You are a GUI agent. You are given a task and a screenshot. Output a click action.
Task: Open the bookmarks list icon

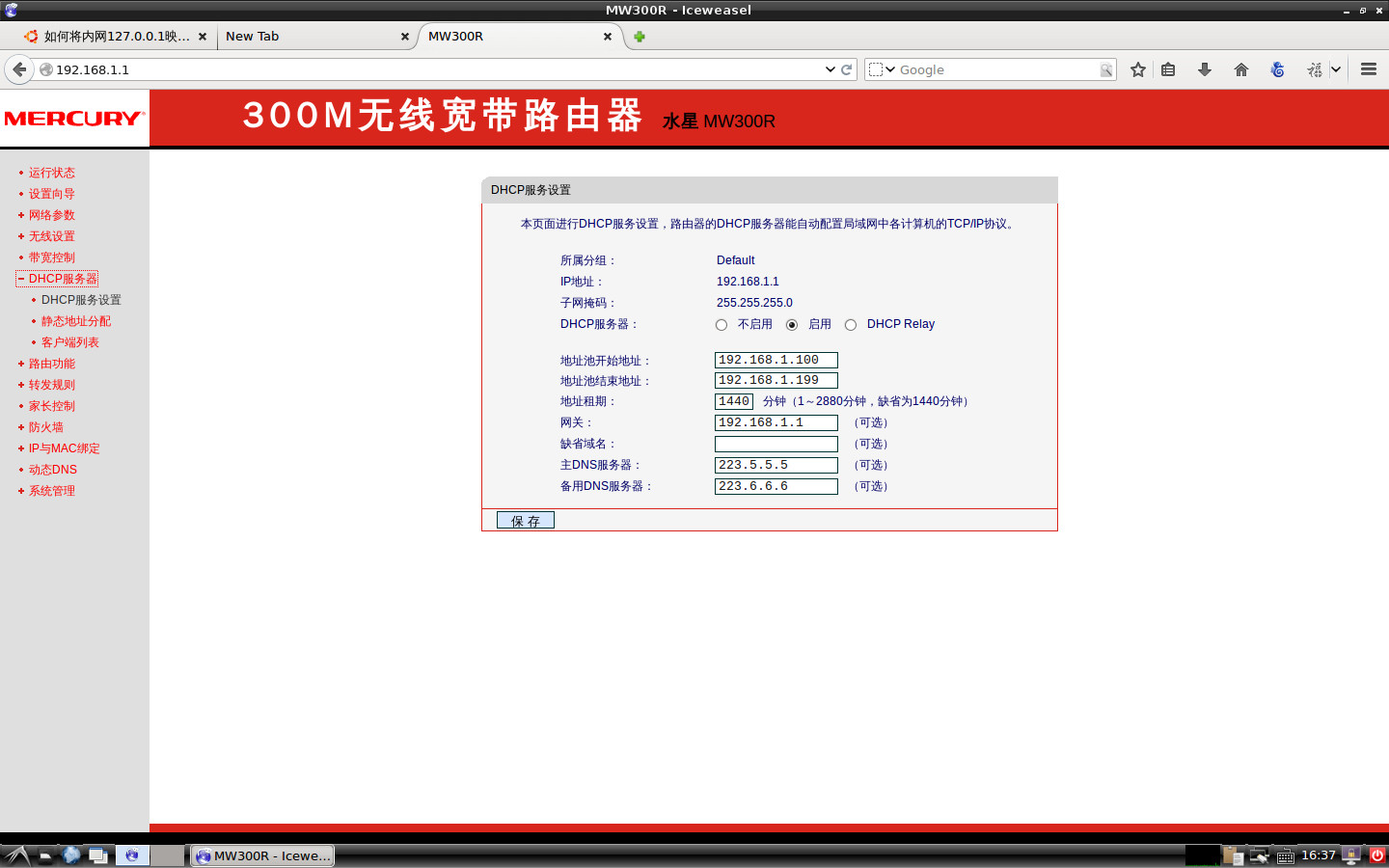pos(1168,69)
